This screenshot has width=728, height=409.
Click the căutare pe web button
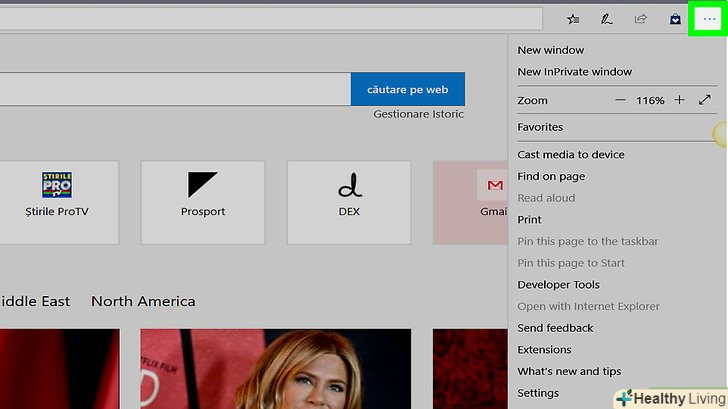408,89
